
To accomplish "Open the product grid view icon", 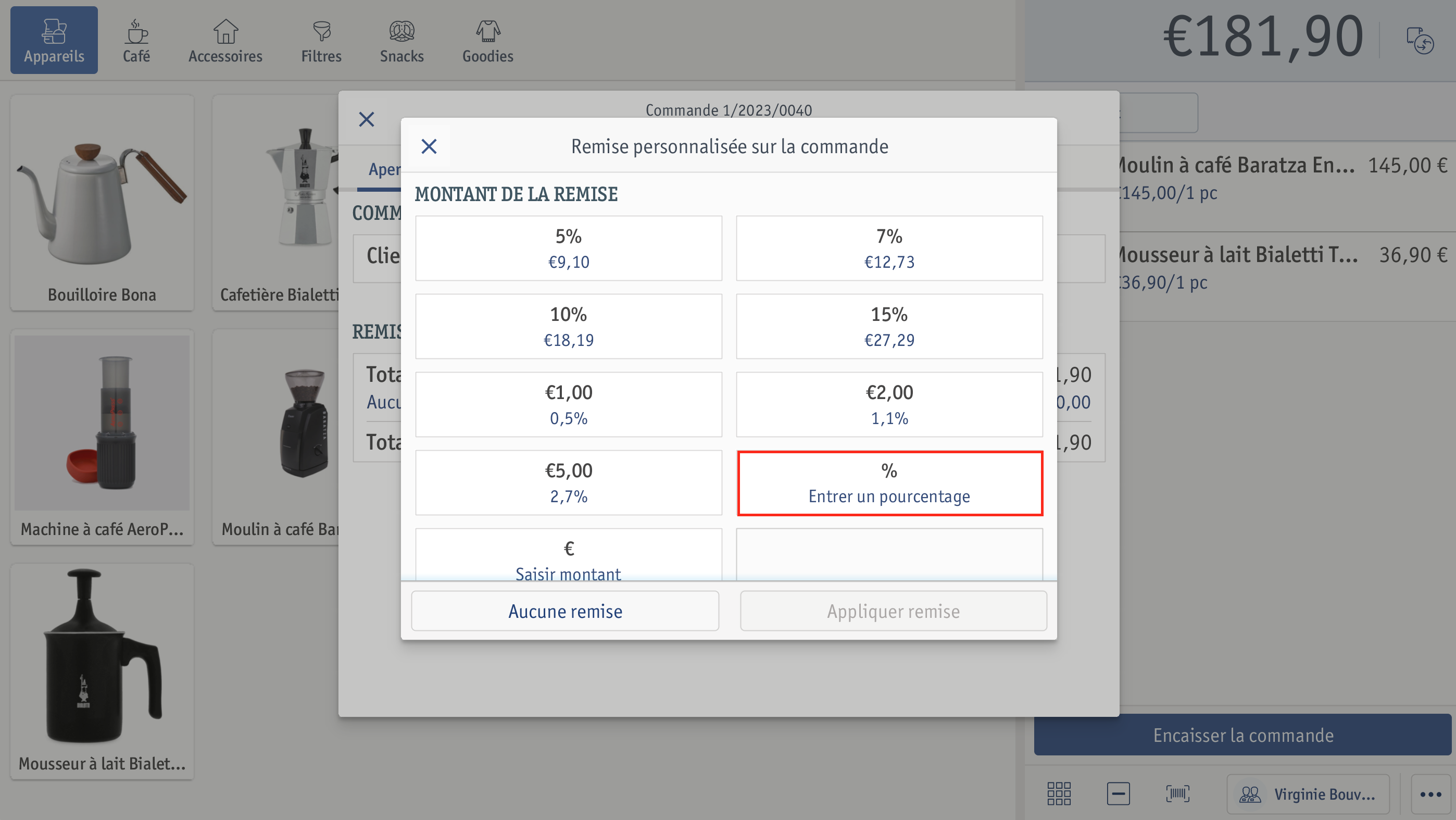I will pyautogui.click(x=1059, y=794).
